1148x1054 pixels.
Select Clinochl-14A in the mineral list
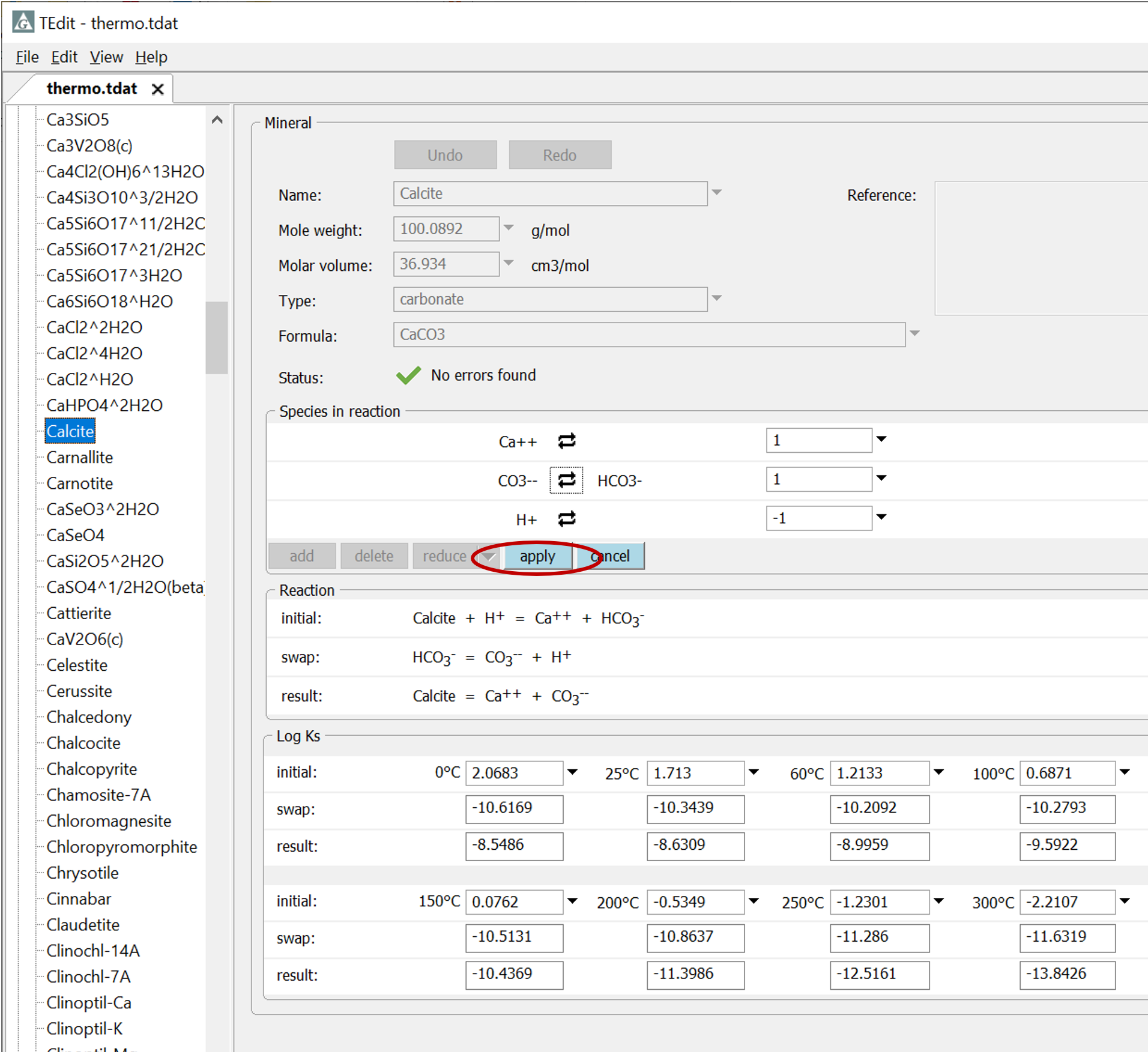click(x=93, y=951)
